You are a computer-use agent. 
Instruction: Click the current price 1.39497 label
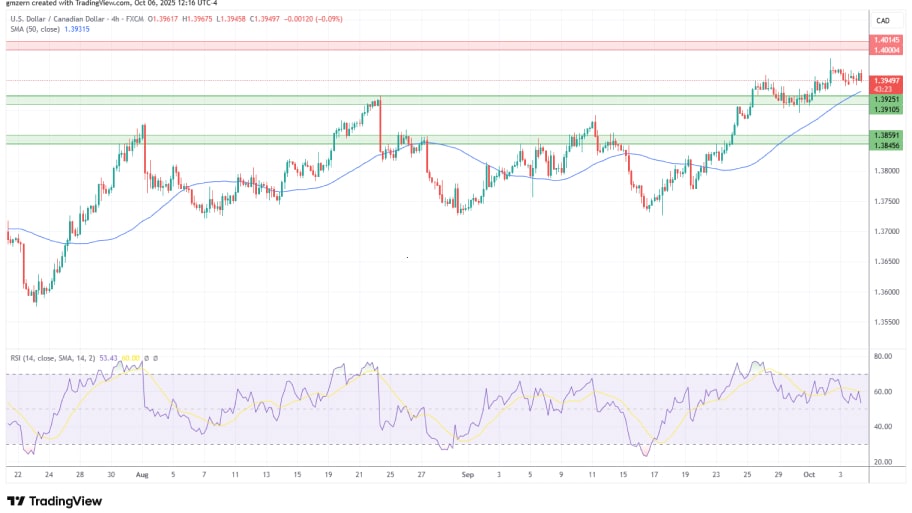886,80
